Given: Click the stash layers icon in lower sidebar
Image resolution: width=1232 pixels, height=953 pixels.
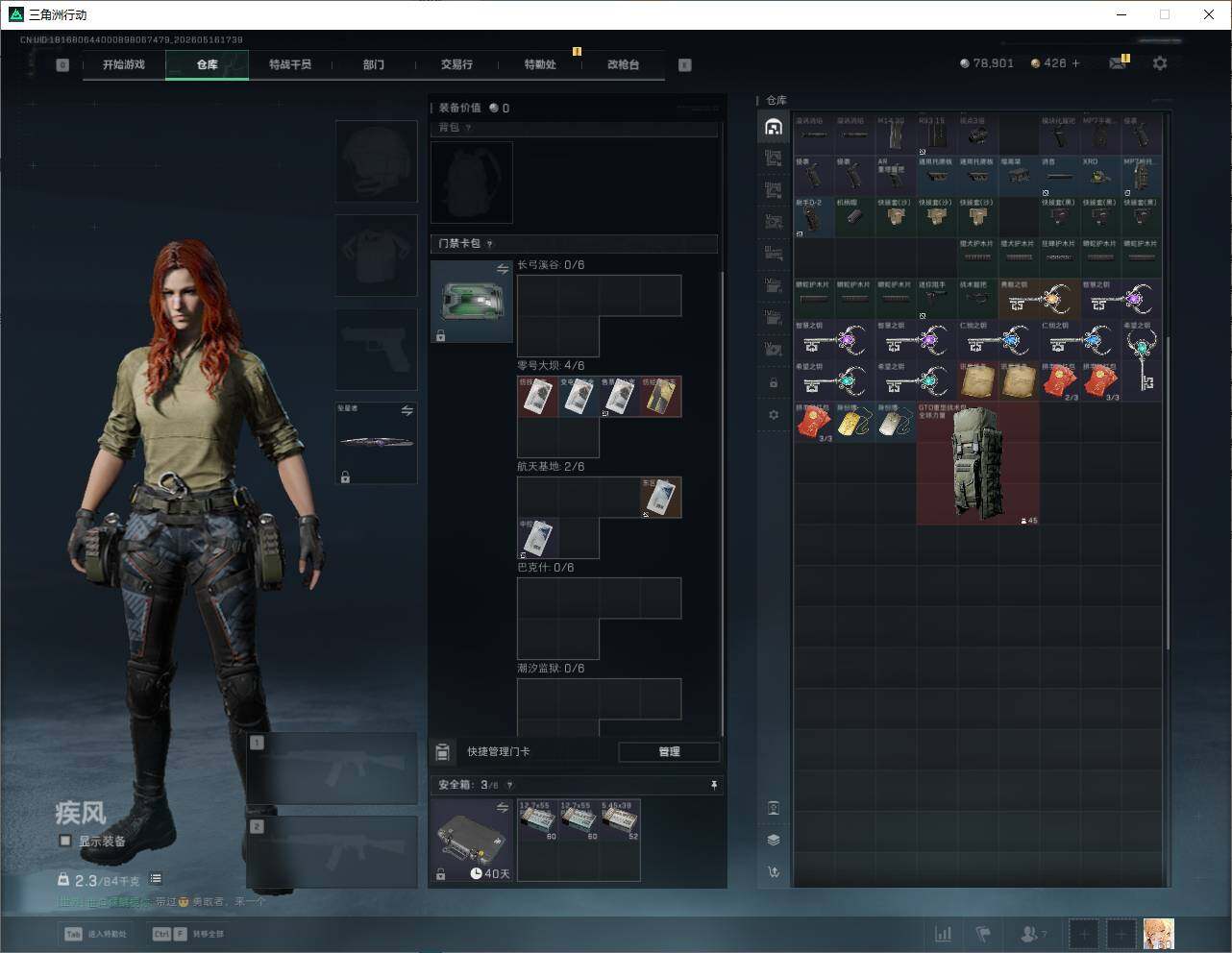Looking at the screenshot, I should (x=774, y=840).
